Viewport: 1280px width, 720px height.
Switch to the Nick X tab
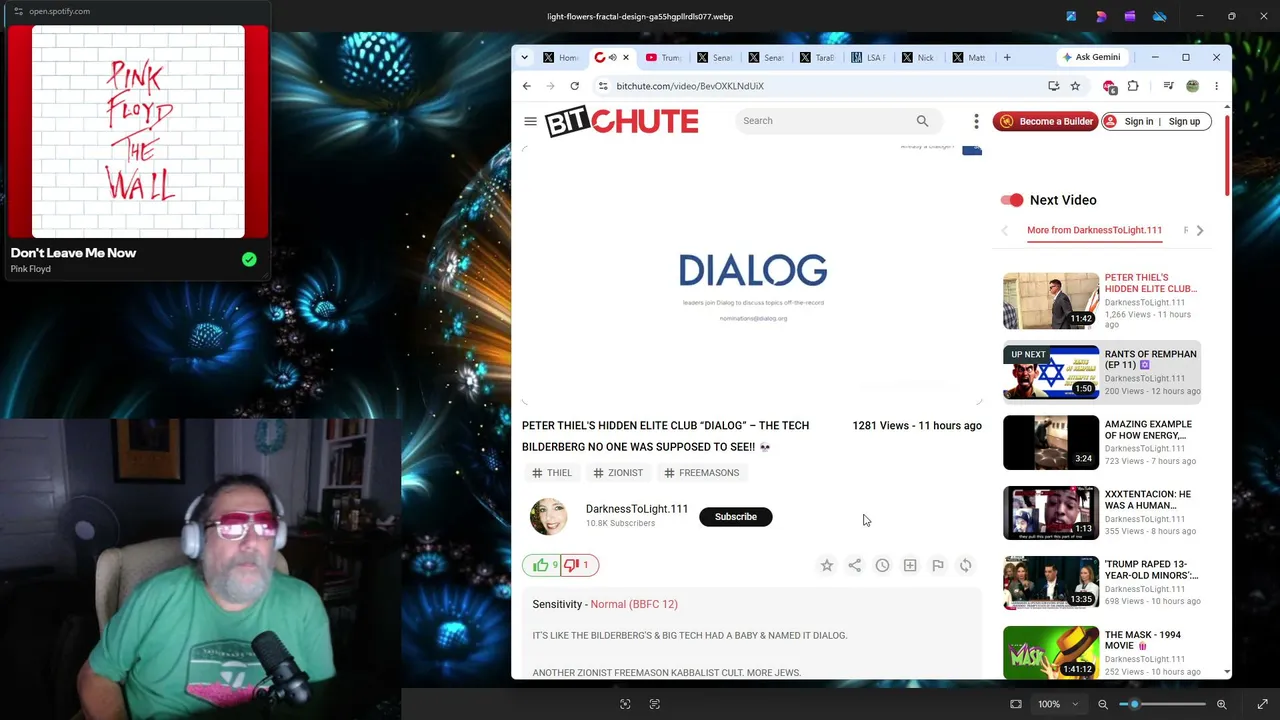(920, 57)
